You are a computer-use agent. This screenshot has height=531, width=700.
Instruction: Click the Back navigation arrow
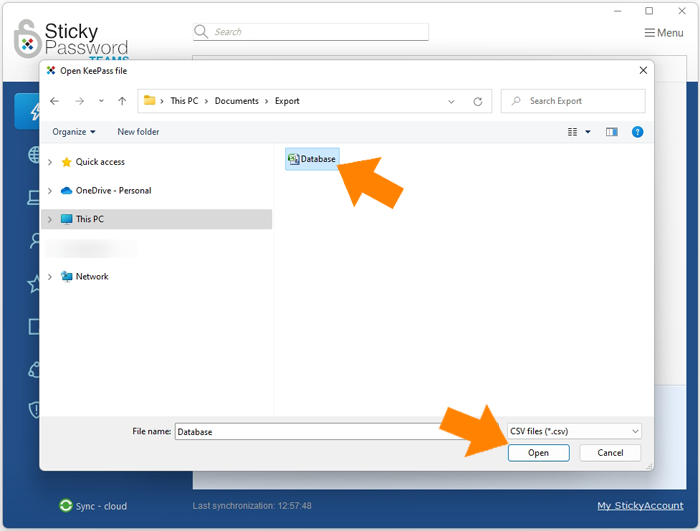(54, 101)
